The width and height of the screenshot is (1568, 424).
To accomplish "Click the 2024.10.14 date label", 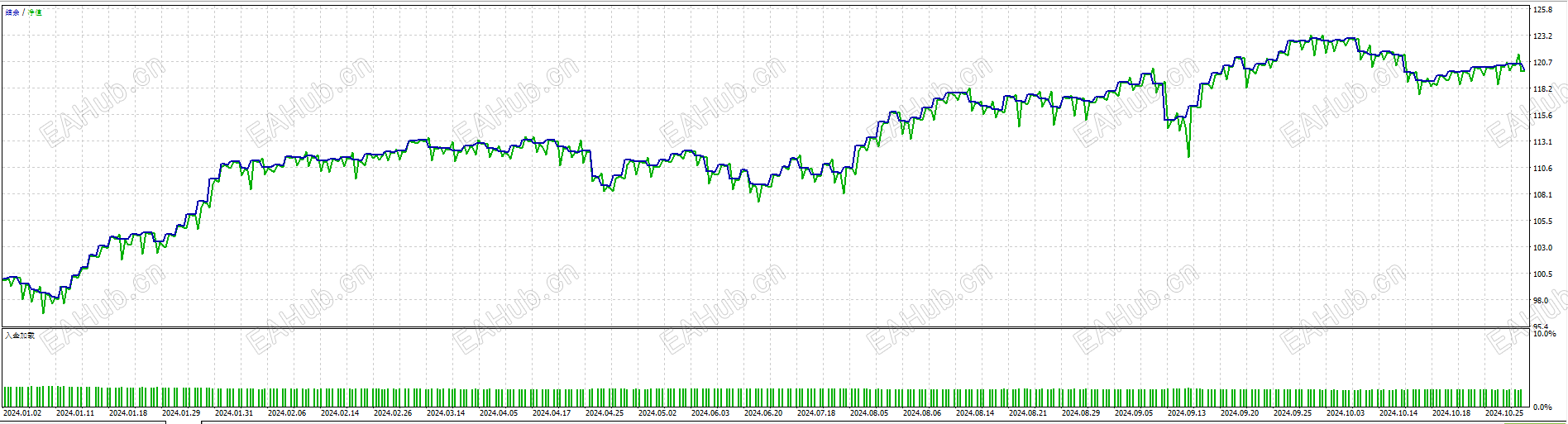I will pyautogui.click(x=1398, y=413).
